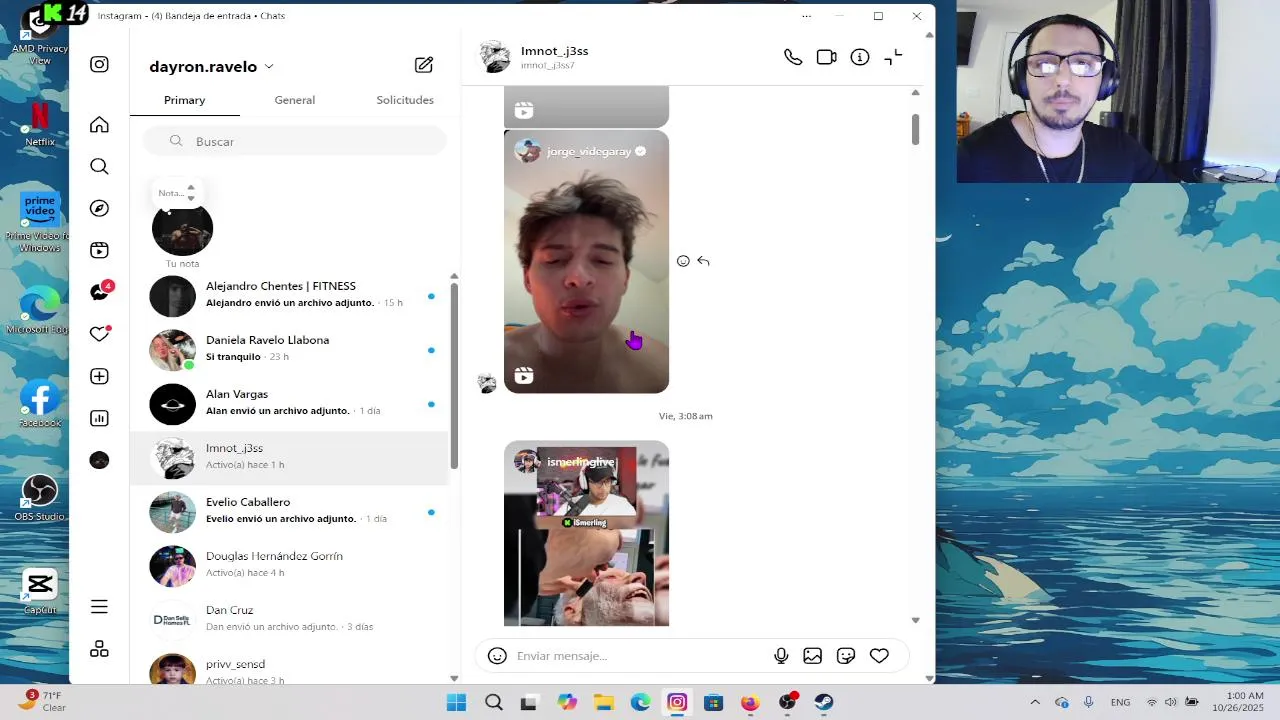This screenshot has width=1280, height=720.
Task: Open chat with privv_sensd
Action: click(290, 670)
